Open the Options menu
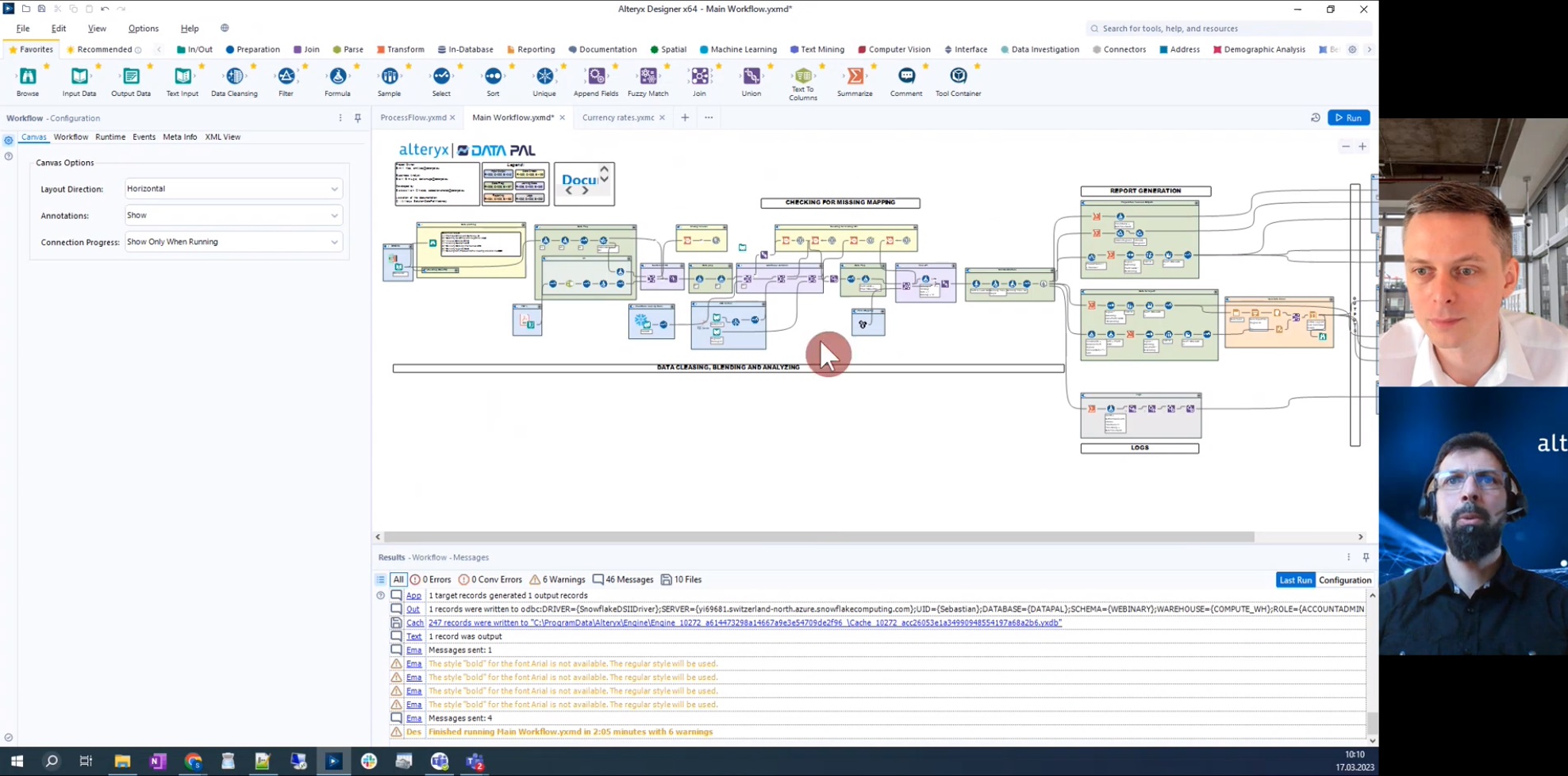Image resolution: width=1568 pixels, height=776 pixels. click(143, 28)
